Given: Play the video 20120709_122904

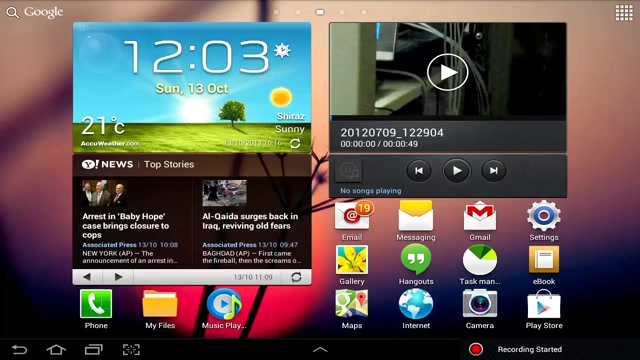Looking at the screenshot, I should point(448,72).
